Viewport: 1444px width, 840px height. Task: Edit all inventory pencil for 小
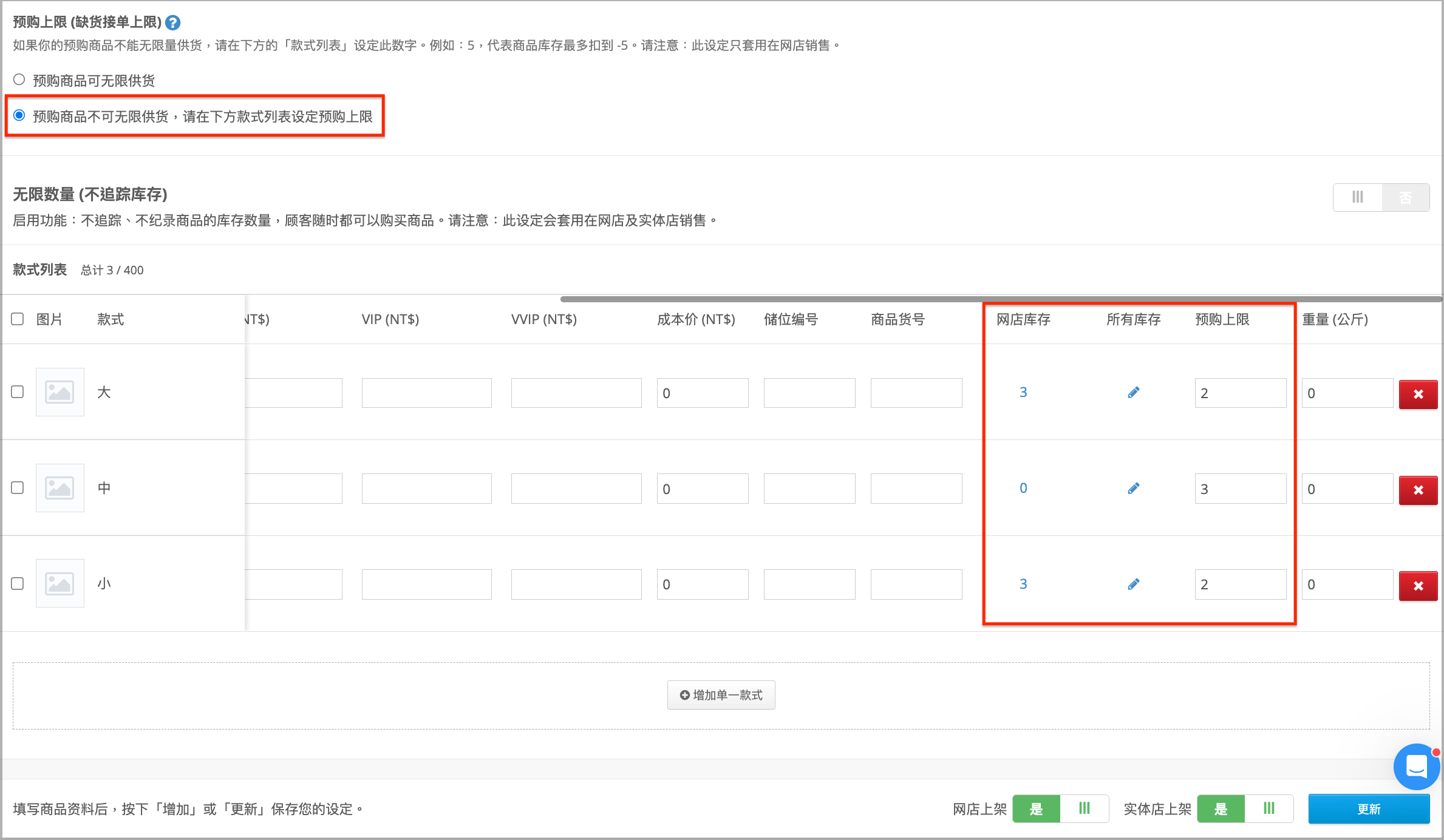[1133, 584]
